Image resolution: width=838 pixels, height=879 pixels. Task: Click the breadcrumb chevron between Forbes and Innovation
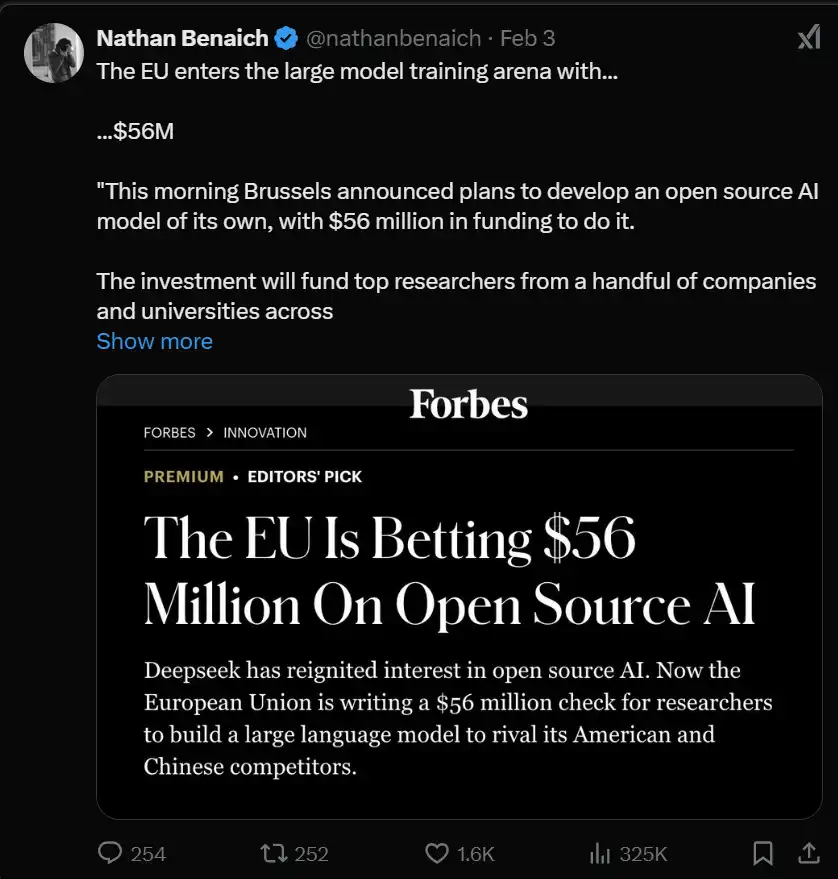point(210,433)
